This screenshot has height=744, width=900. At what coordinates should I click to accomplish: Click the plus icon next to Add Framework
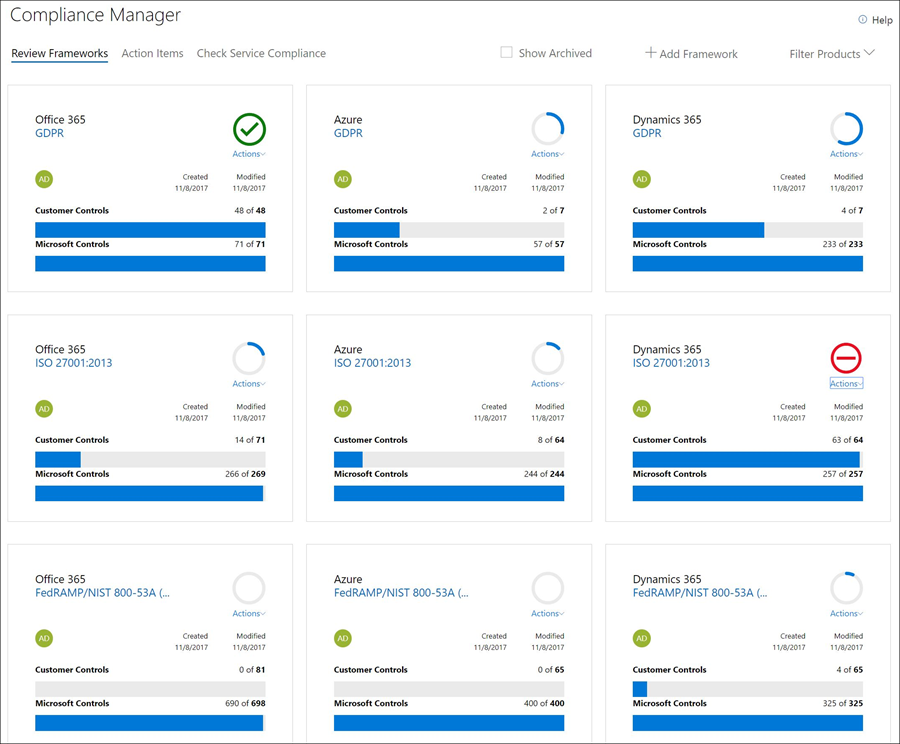(651, 53)
